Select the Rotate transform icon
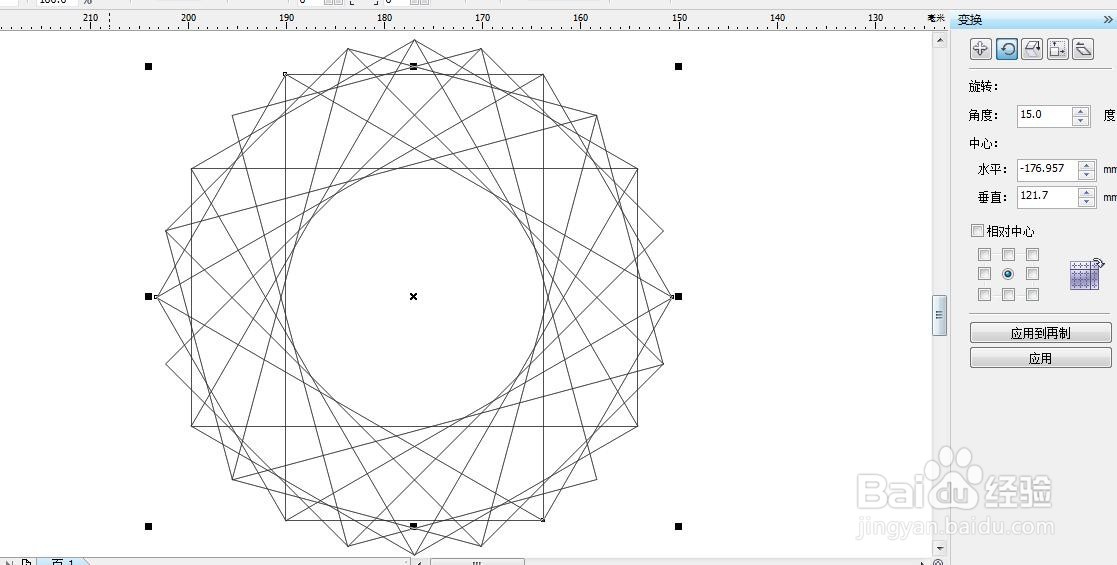Screen dimensions: 1117x565 tap(1007, 48)
